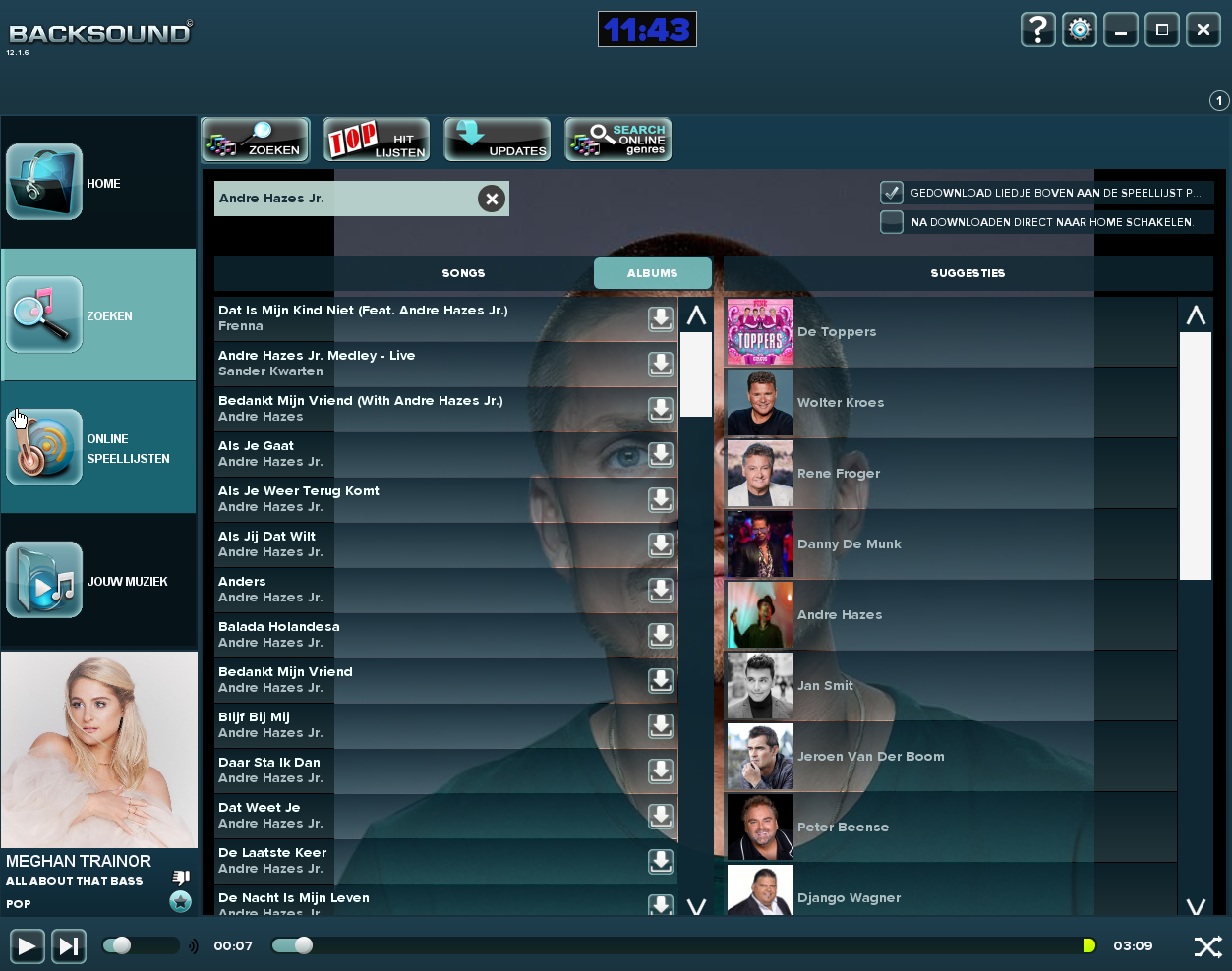
Task: Clear the Andre Hazes Jr. search
Action: (492, 199)
